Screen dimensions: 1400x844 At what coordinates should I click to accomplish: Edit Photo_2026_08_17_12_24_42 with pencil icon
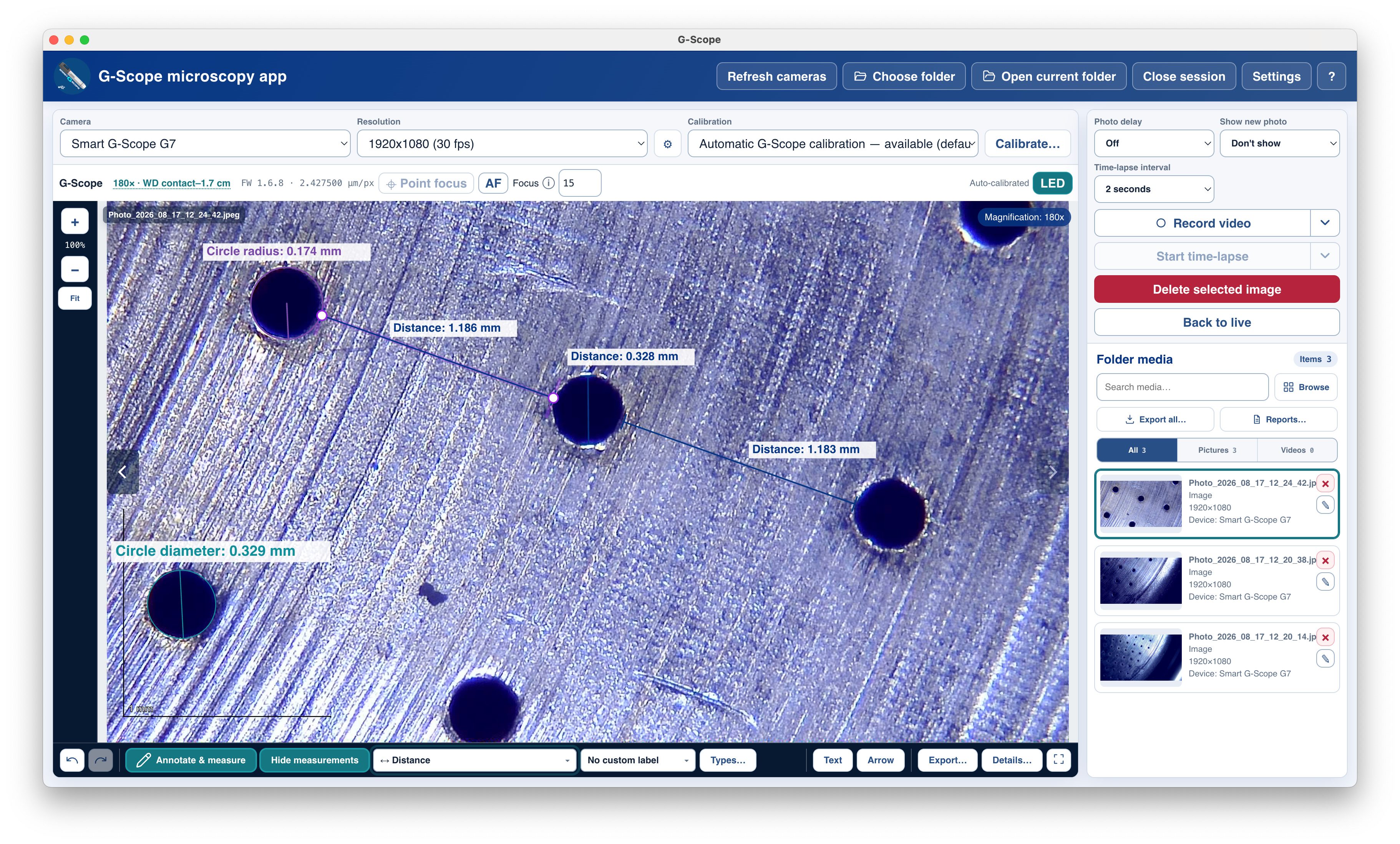(x=1325, y=505)
